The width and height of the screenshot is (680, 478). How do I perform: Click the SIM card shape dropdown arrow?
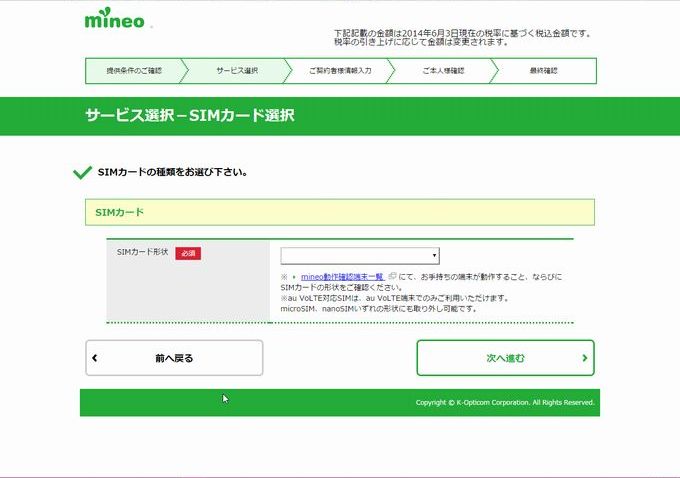(434, 256)
